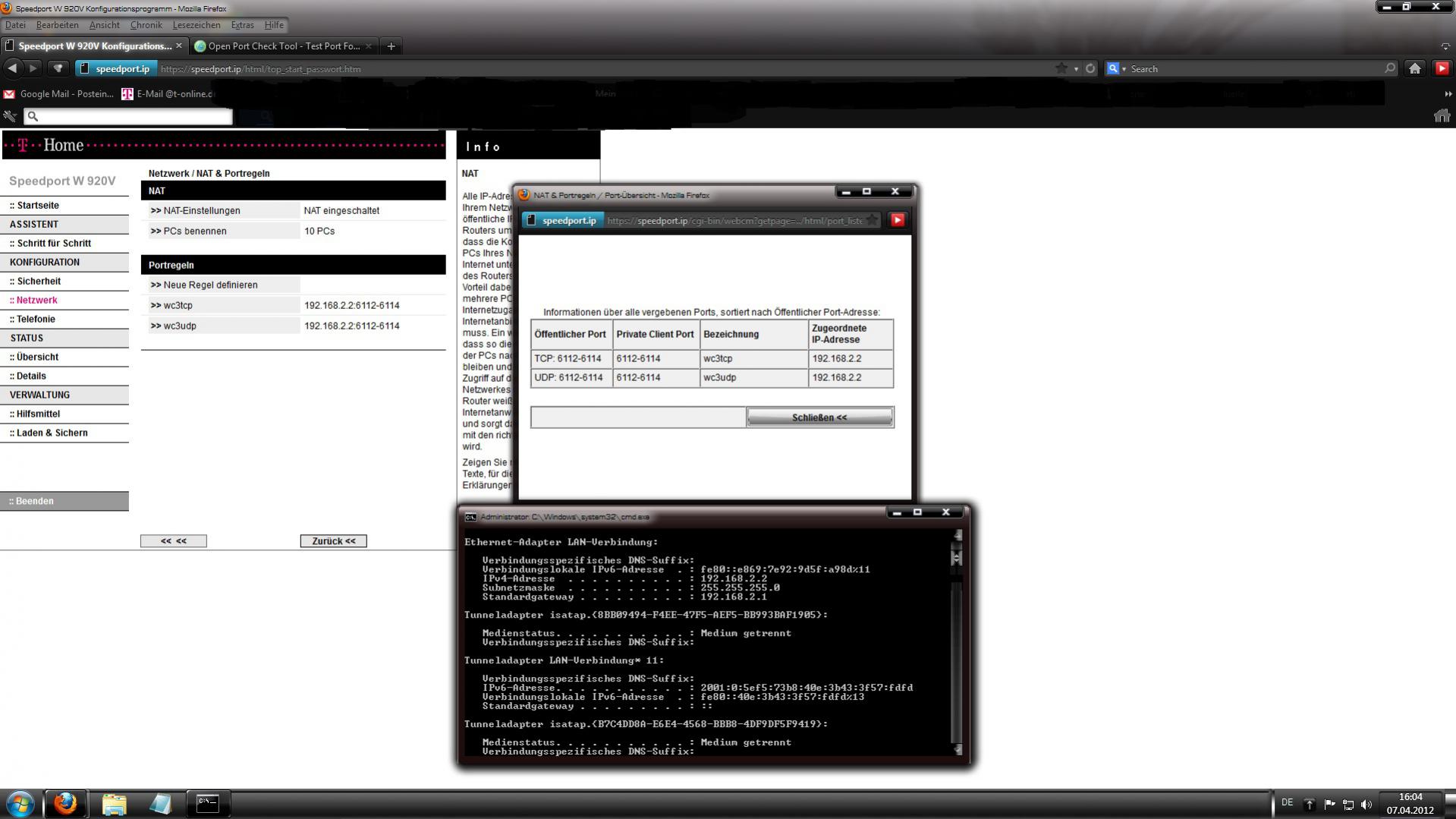The height and width of the screenshot is (819, 1456).
Task: Open the Hilfe menu
Action: click(x=274, y=25)
